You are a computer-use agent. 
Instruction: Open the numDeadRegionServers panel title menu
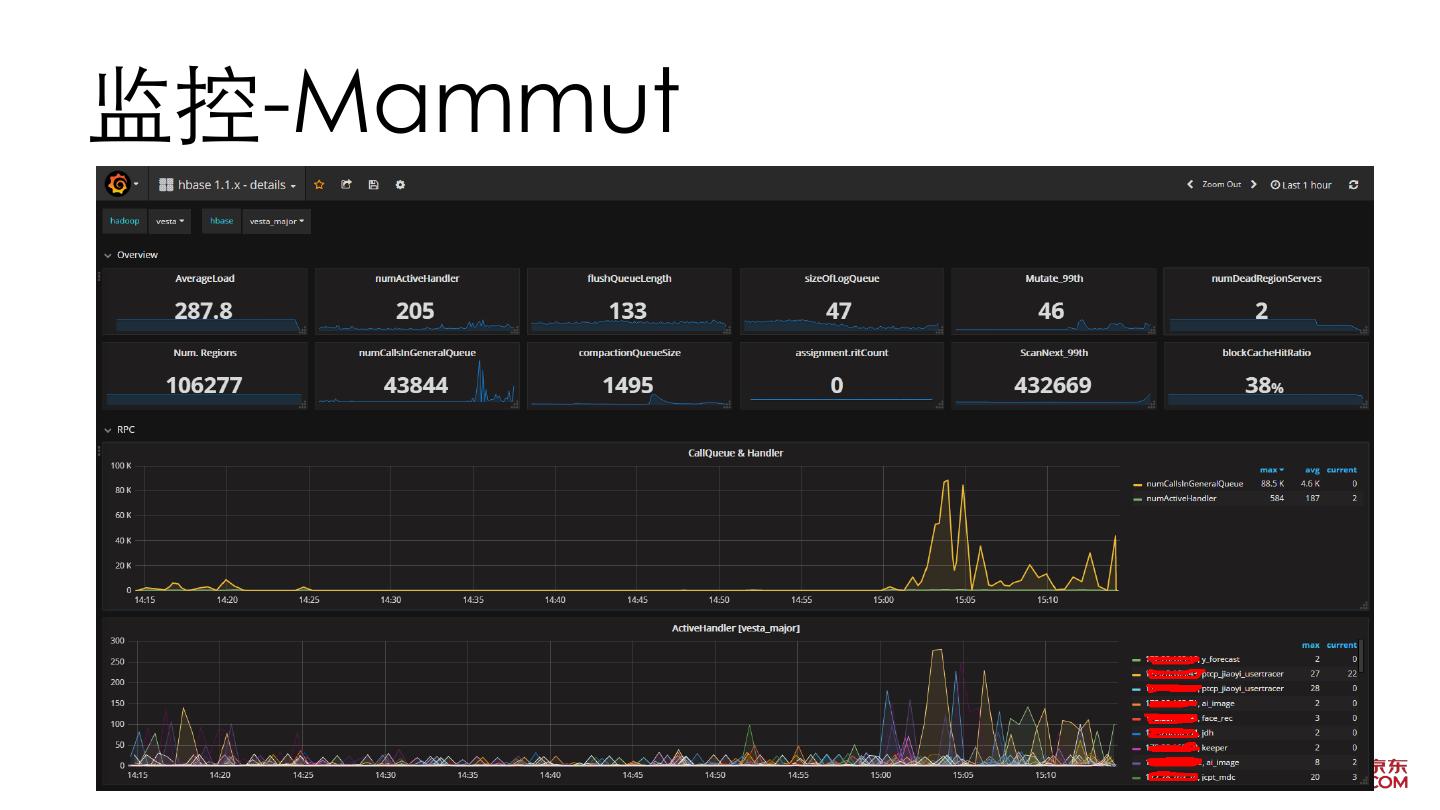(x=1266, y=279)
